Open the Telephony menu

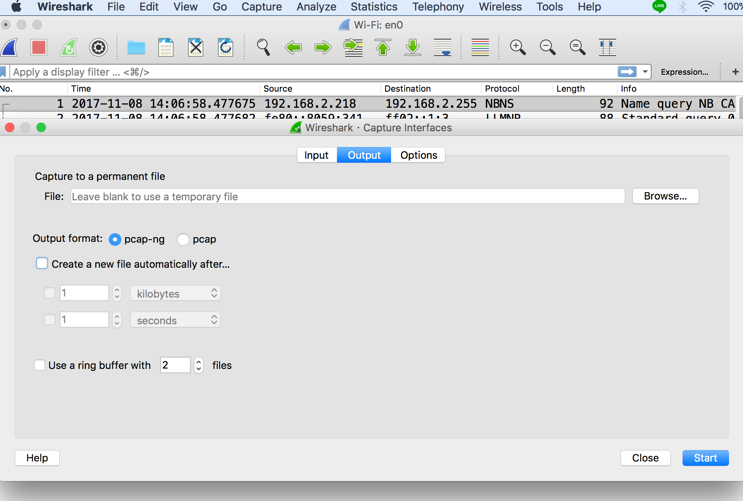point(438,7)
